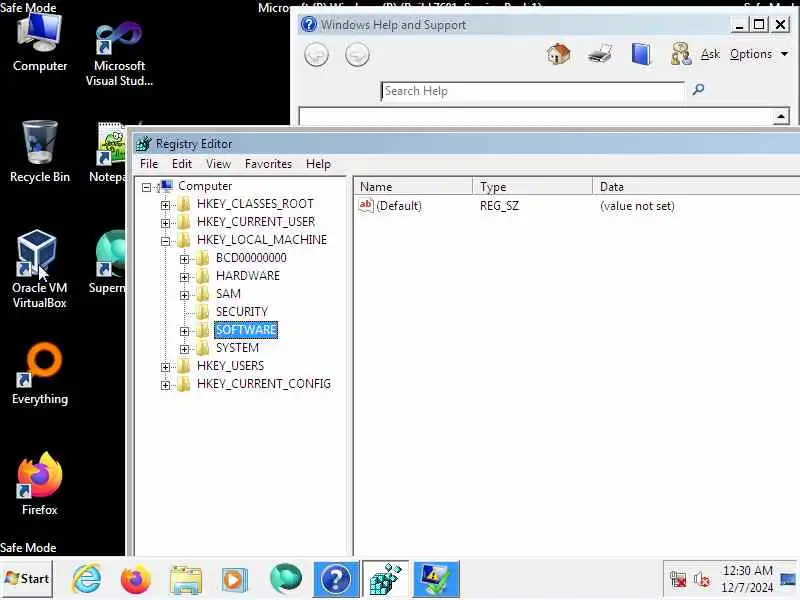
Task: Click the Forward arrow in Help and Support
Action: point(357,55)
